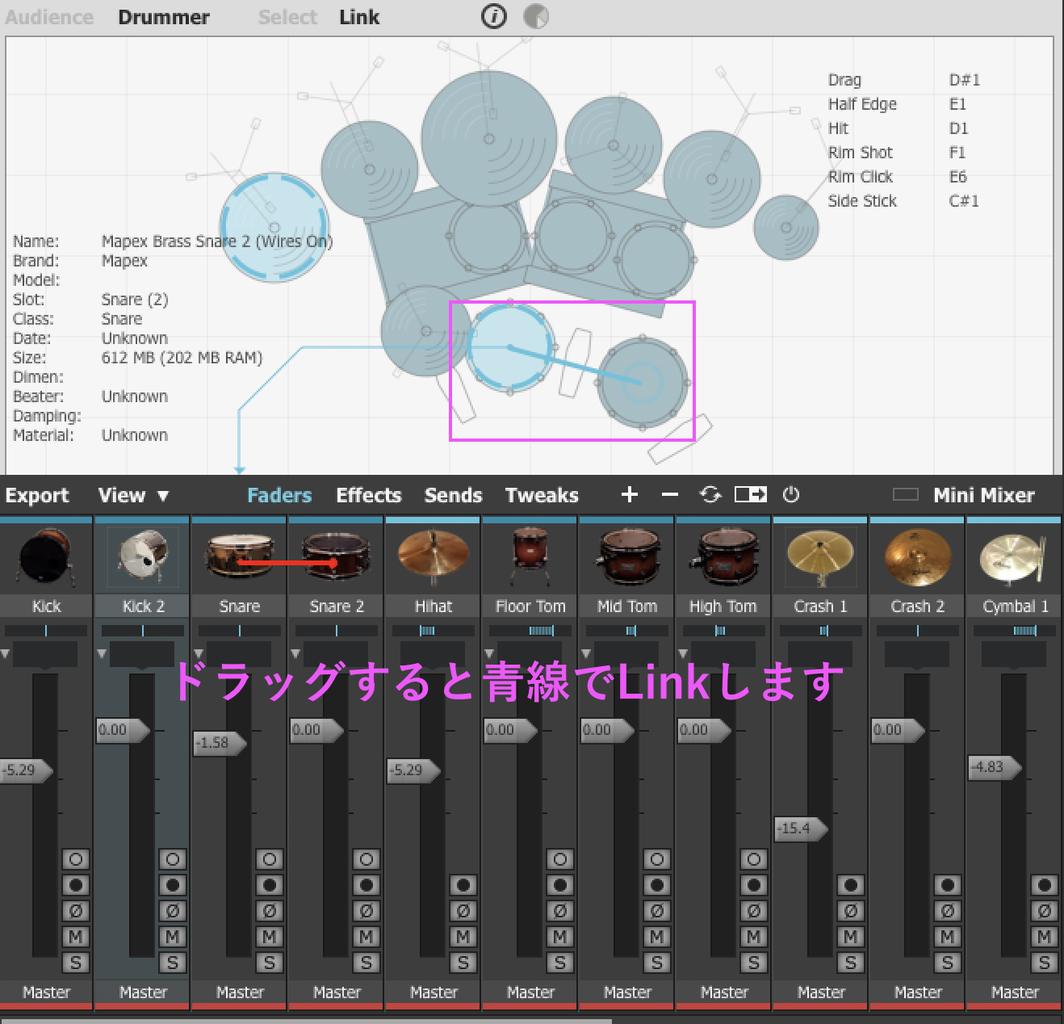Image resolution: width=1064 pixels, height=1024 pixels.
Task: Select the Kick 2 drum thumbnail
Action: point(142,558)
